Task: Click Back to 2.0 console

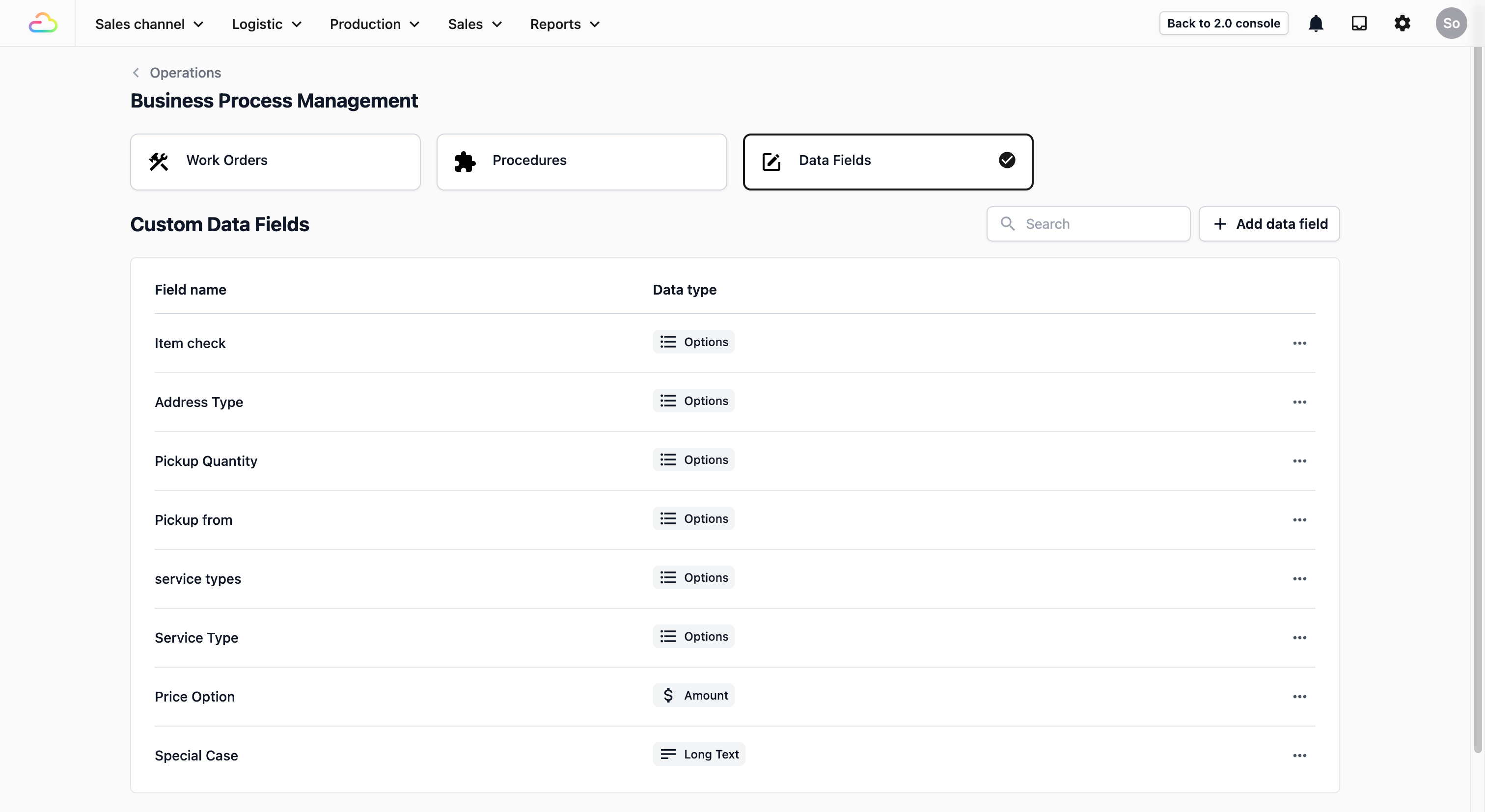Action: click(1223, 23)
